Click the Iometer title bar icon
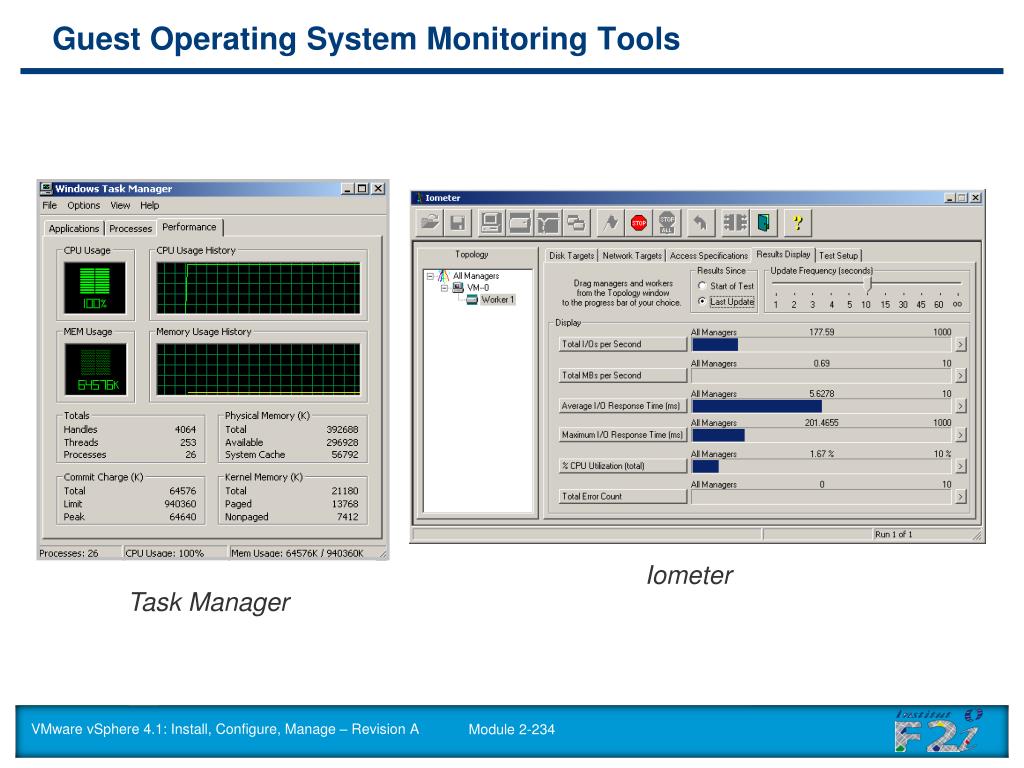1024x768 pixels. click(x=419, y=197)
